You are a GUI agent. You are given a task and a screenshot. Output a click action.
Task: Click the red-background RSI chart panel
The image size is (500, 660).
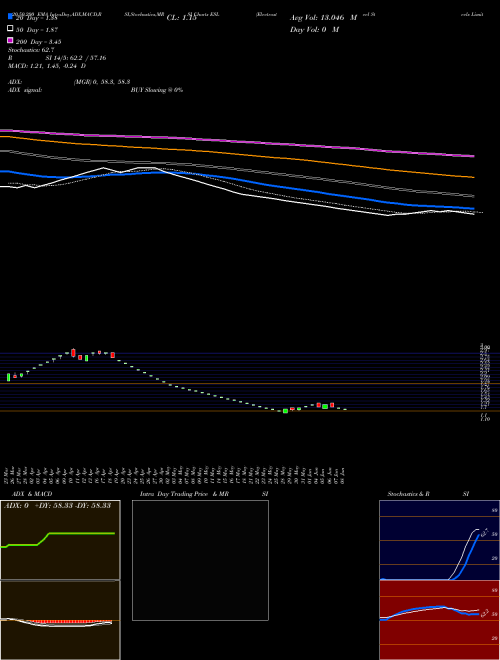click(439, 620)
